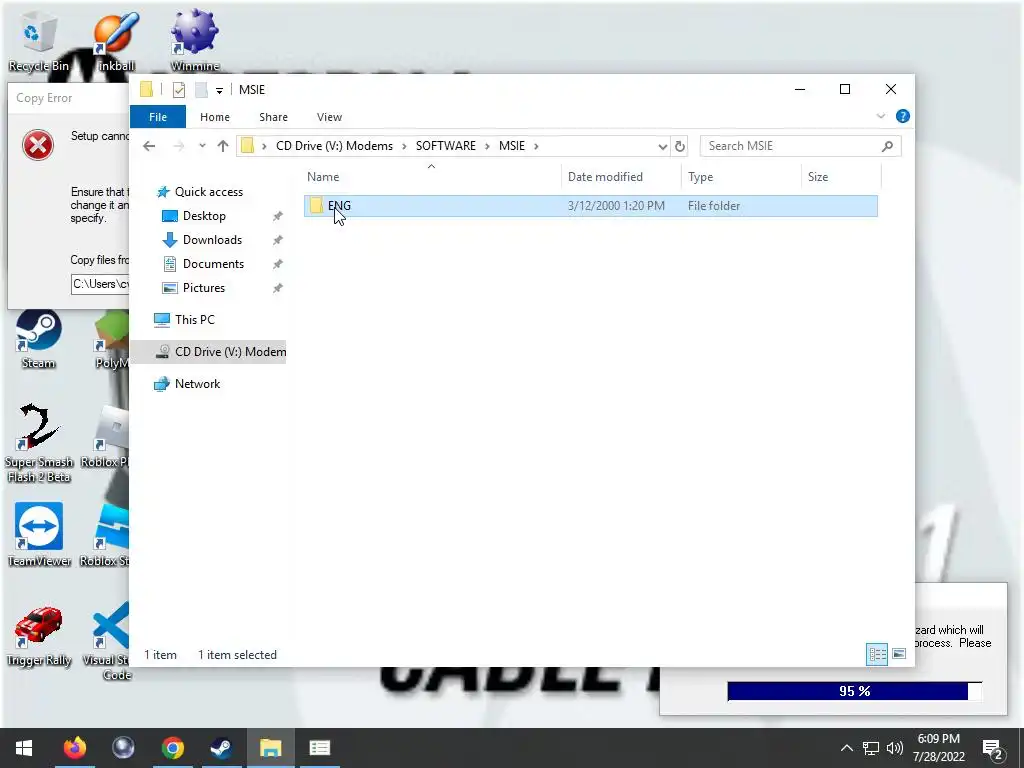Unpin Pictures using its pin icon

tap(278, 288)
